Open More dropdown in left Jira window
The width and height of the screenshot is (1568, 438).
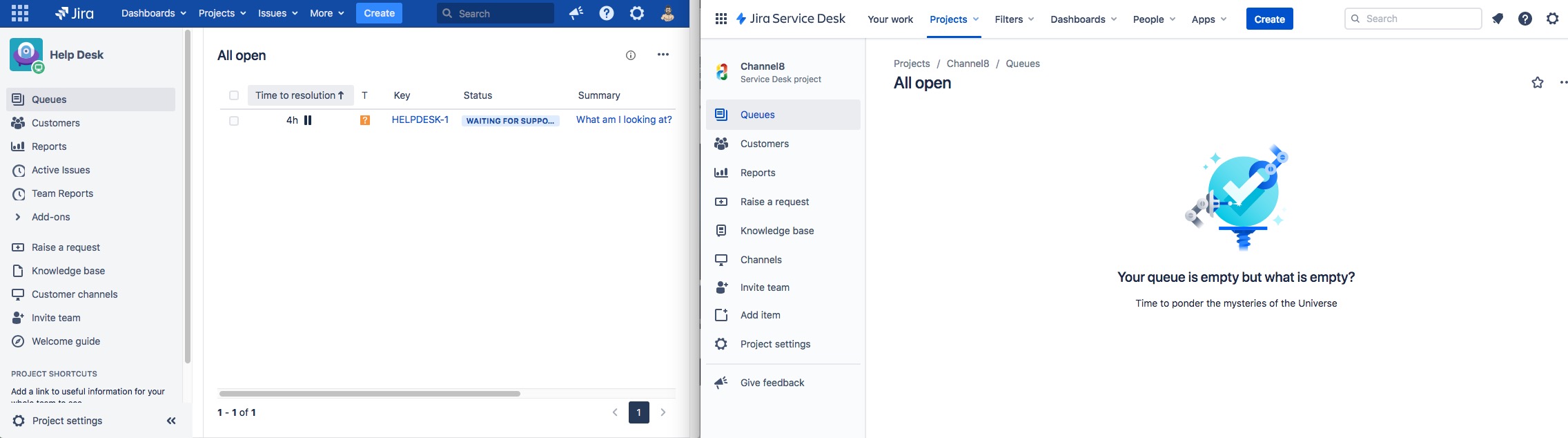pos(327,13)
